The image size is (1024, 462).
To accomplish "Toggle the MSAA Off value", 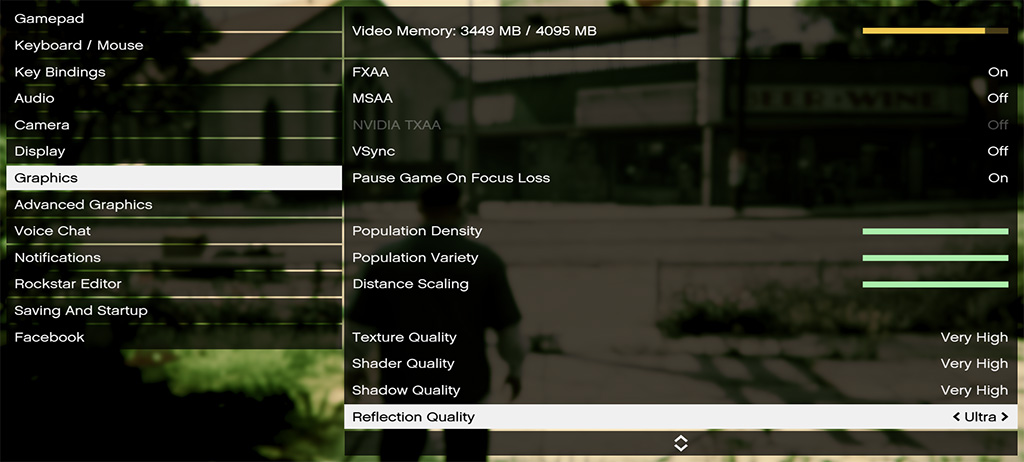I will pyautogui.click(x=997, y=99).
